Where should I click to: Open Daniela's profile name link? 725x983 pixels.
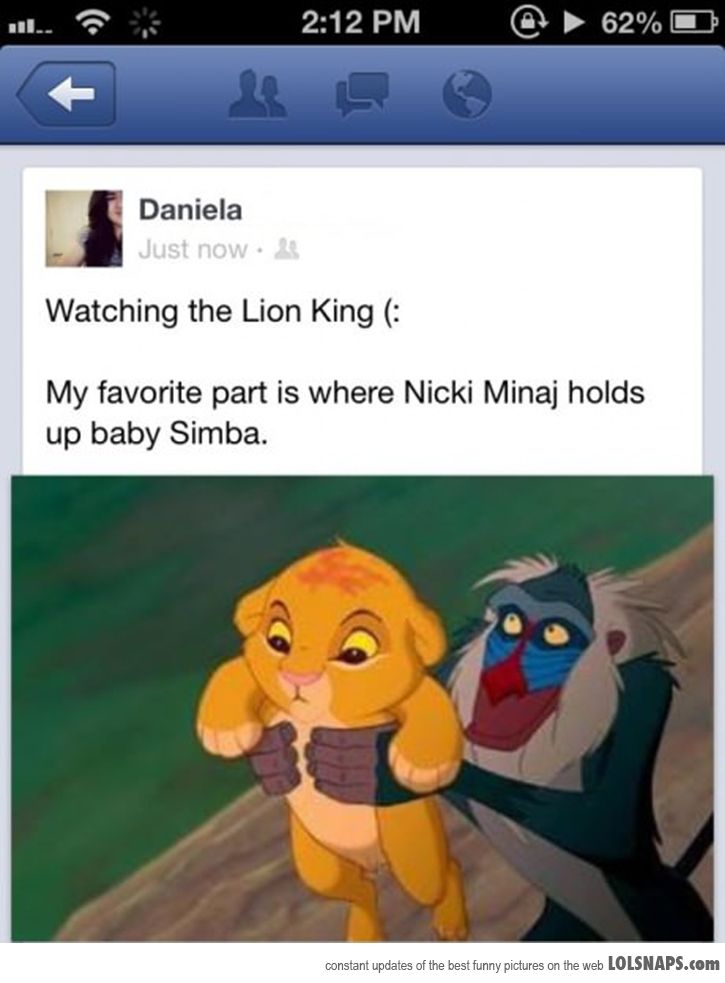[x=190, y=210]
